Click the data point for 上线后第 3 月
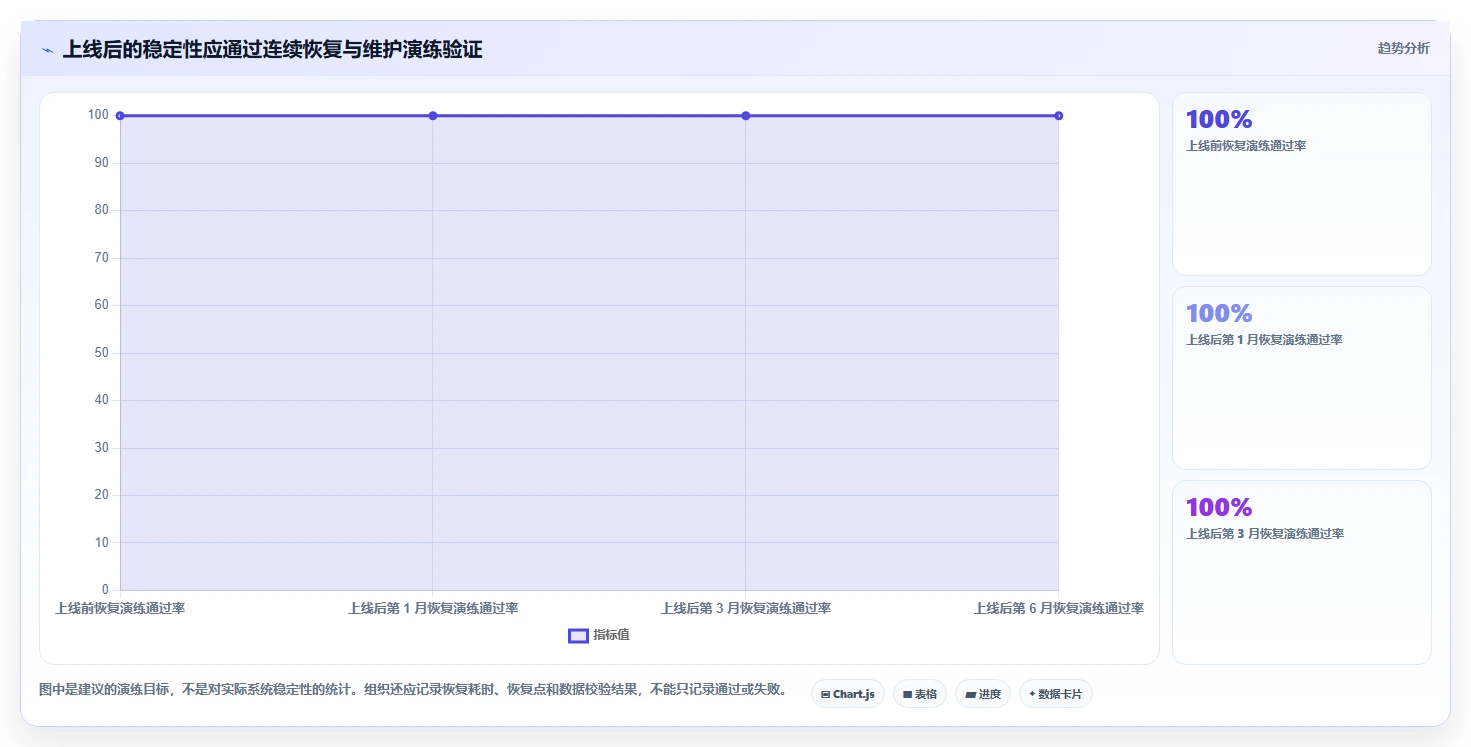 click(746, 116)
